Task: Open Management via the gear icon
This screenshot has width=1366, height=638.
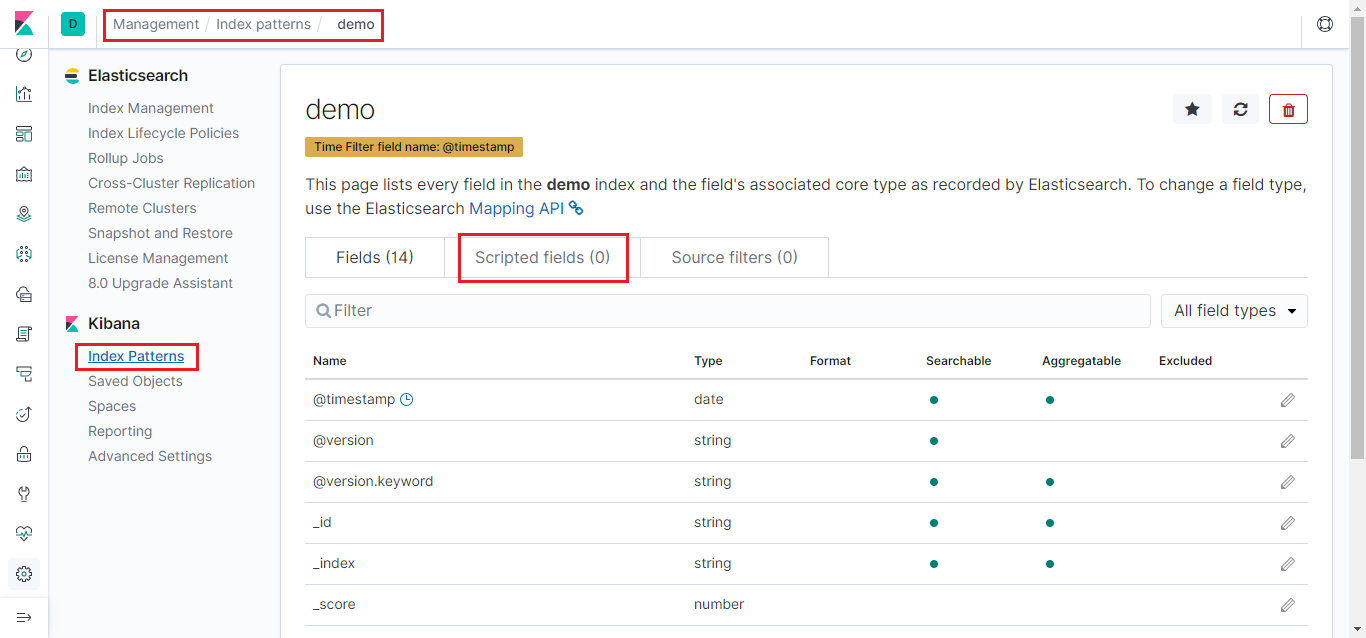Action: (x=24, y=574)
